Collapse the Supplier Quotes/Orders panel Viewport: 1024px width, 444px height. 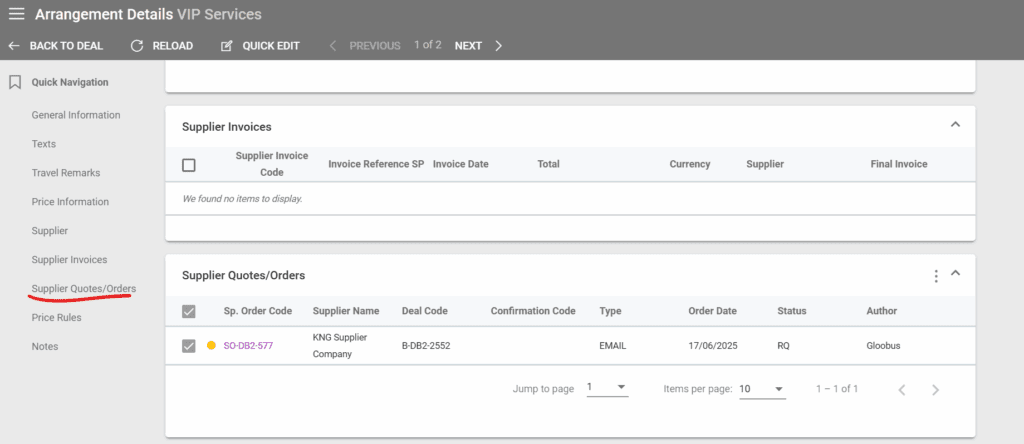click(955, 274)
